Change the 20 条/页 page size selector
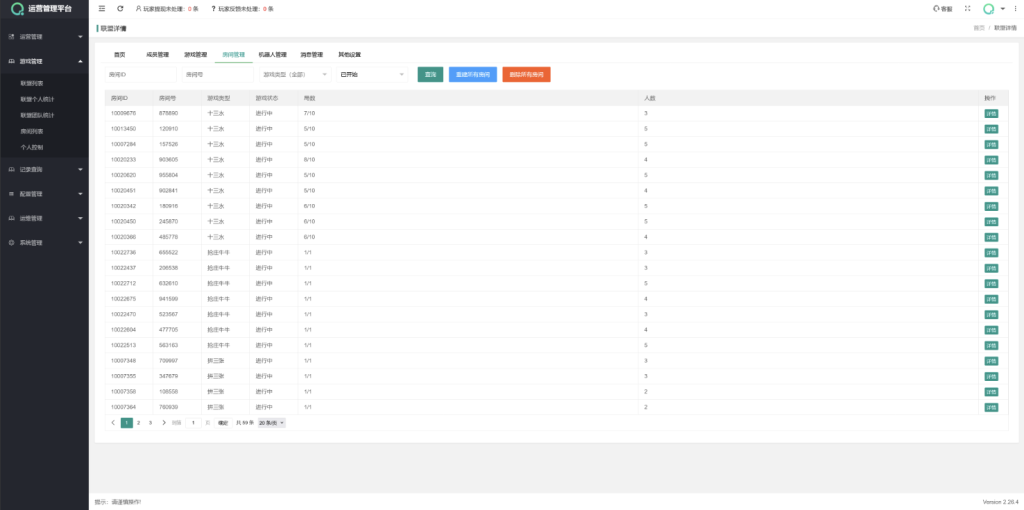The width and height of the screenshot is (1024, 510). [x=273, y=423]
